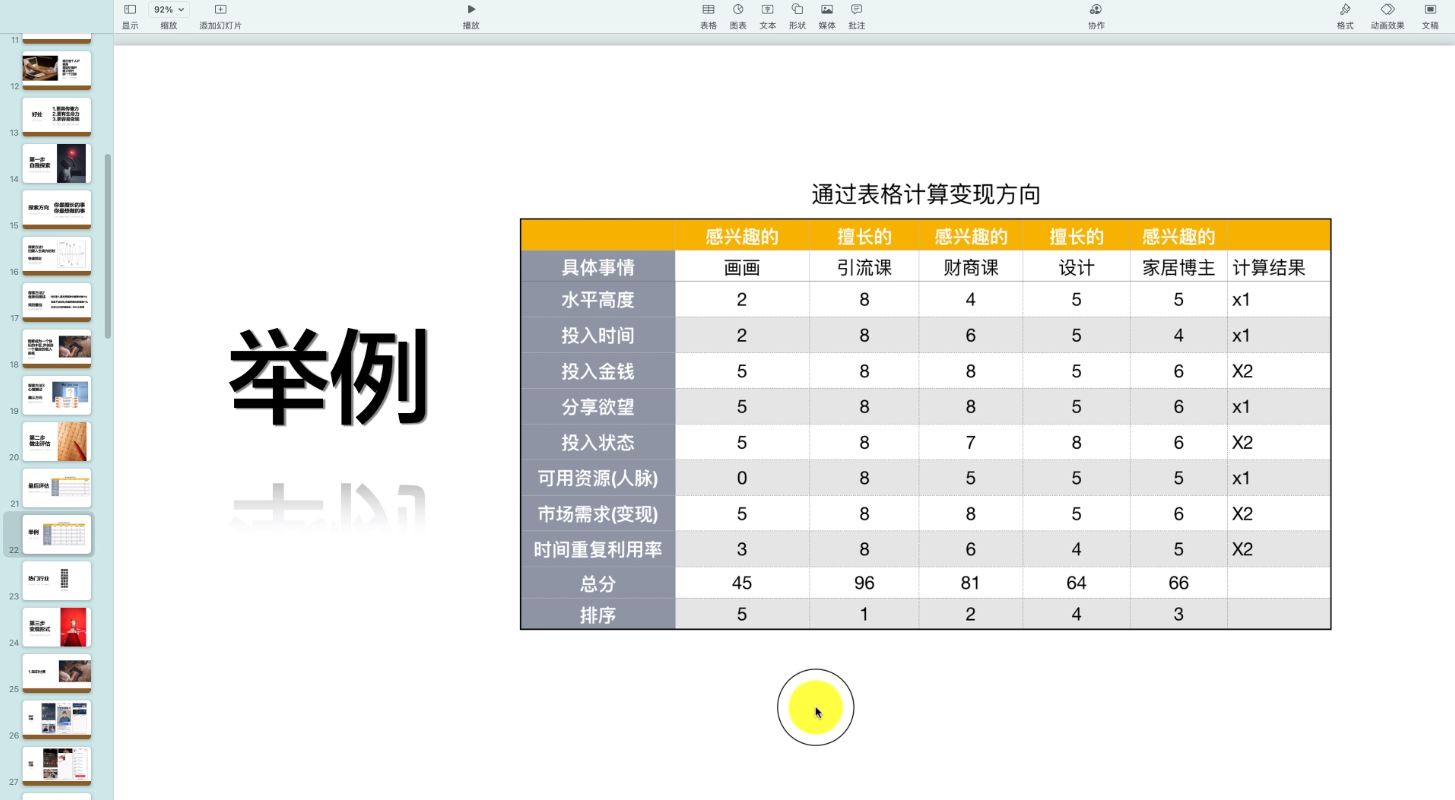Click the slide navigator scrollbar
This screenshot has height=800, width=1455.
(x=108, y=245)
